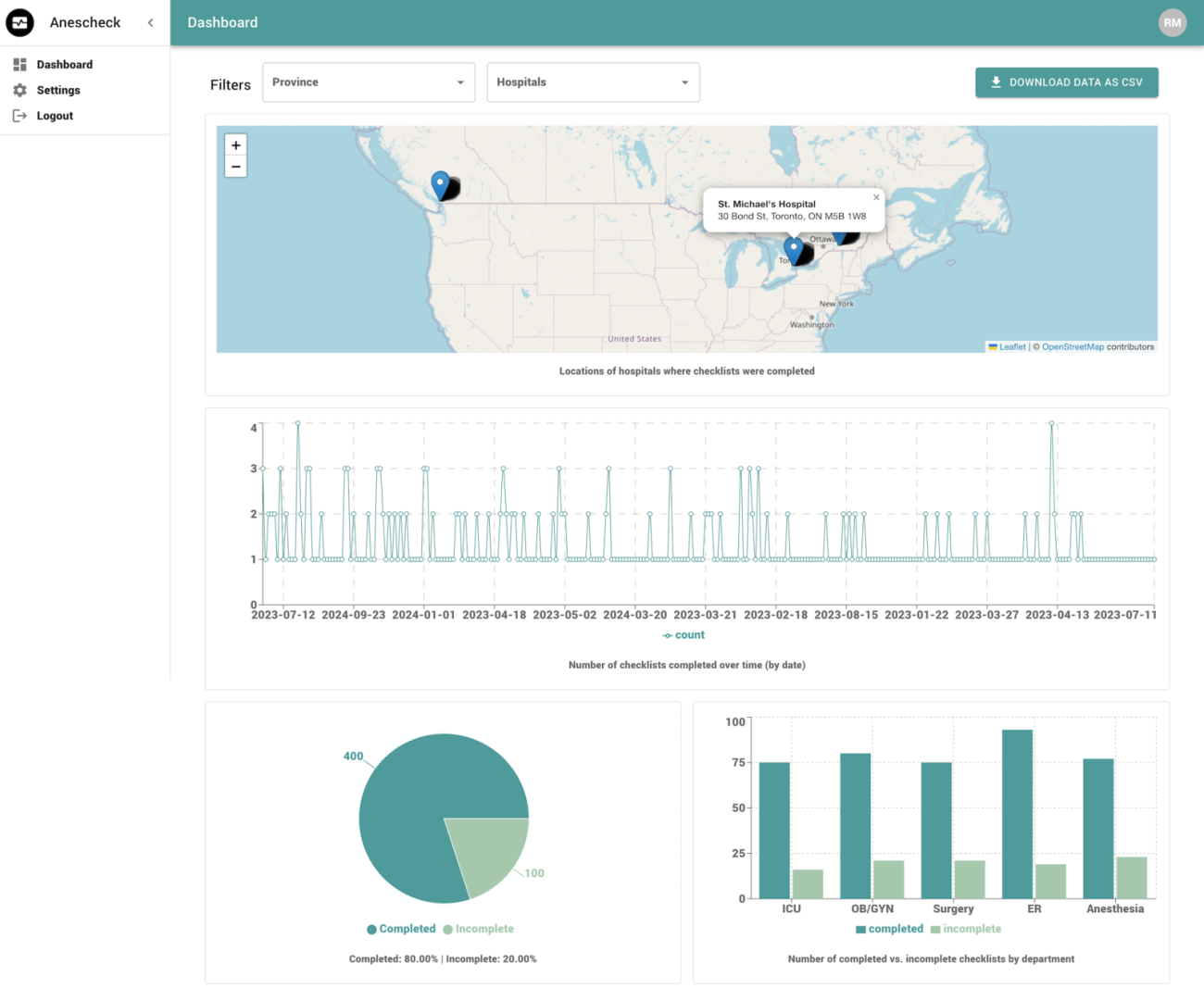Click the Vancouver area map marker
1204x1001 pixels.
coord(441,183)
